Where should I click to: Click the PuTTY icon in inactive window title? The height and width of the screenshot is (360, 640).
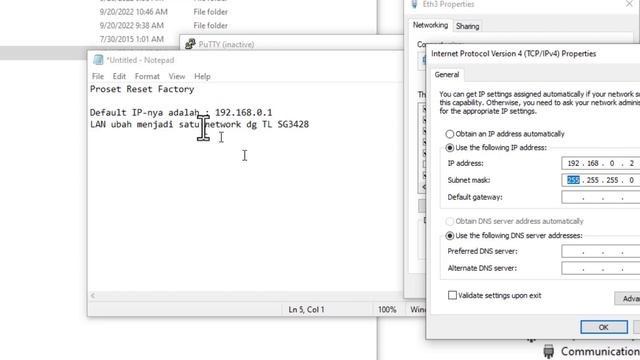[x=190, y=44]
